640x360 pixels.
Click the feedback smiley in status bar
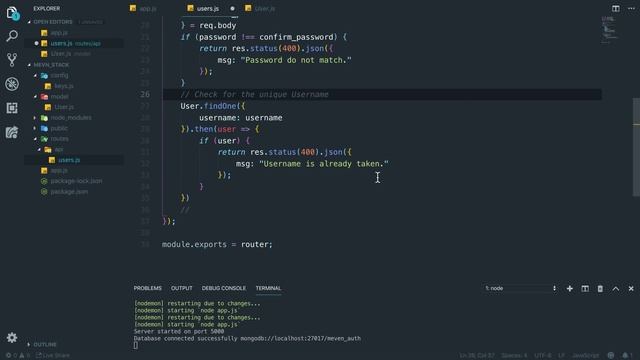611,356
